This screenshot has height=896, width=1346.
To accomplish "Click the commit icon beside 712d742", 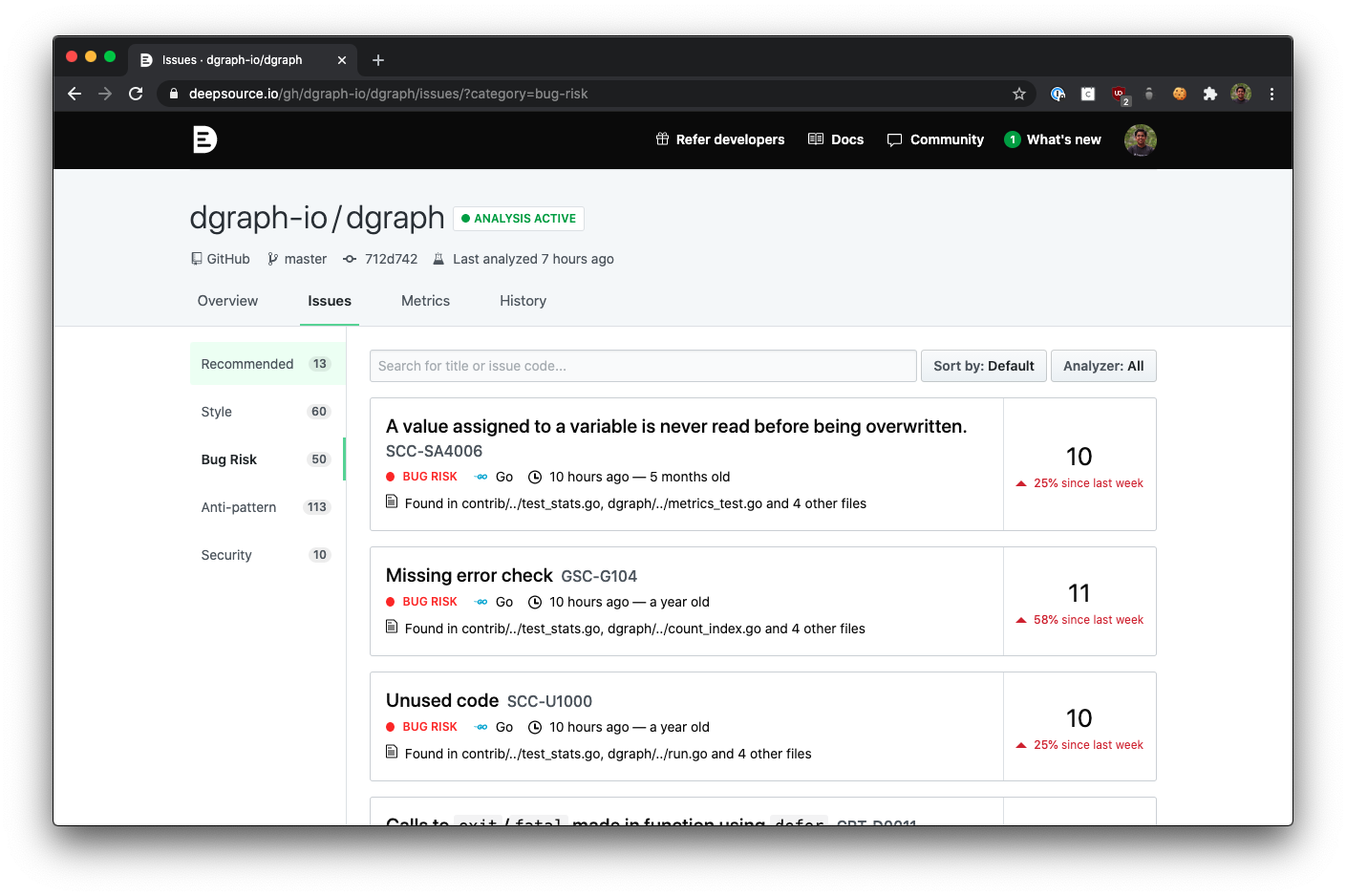I will [x=350, y=259].
